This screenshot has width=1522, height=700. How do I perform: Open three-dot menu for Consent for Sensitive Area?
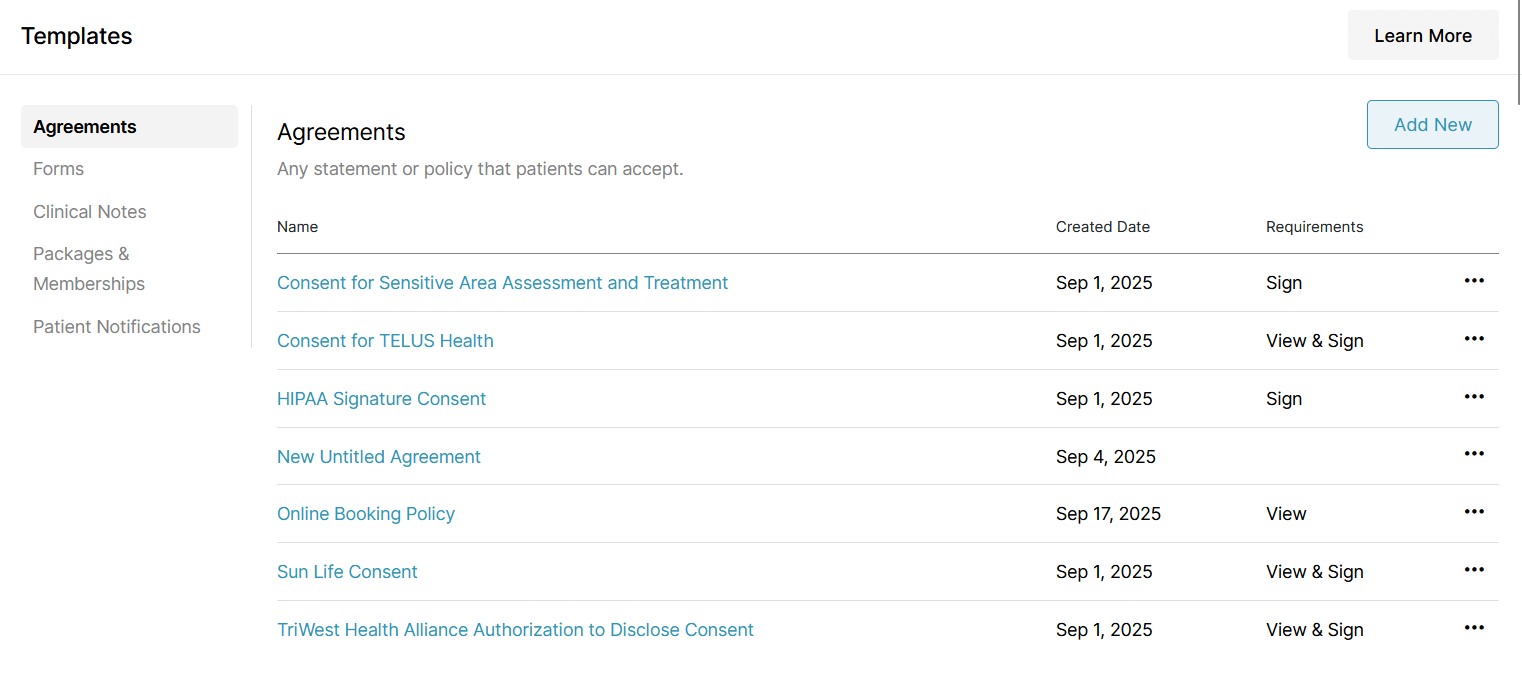tap(1474, 281)
